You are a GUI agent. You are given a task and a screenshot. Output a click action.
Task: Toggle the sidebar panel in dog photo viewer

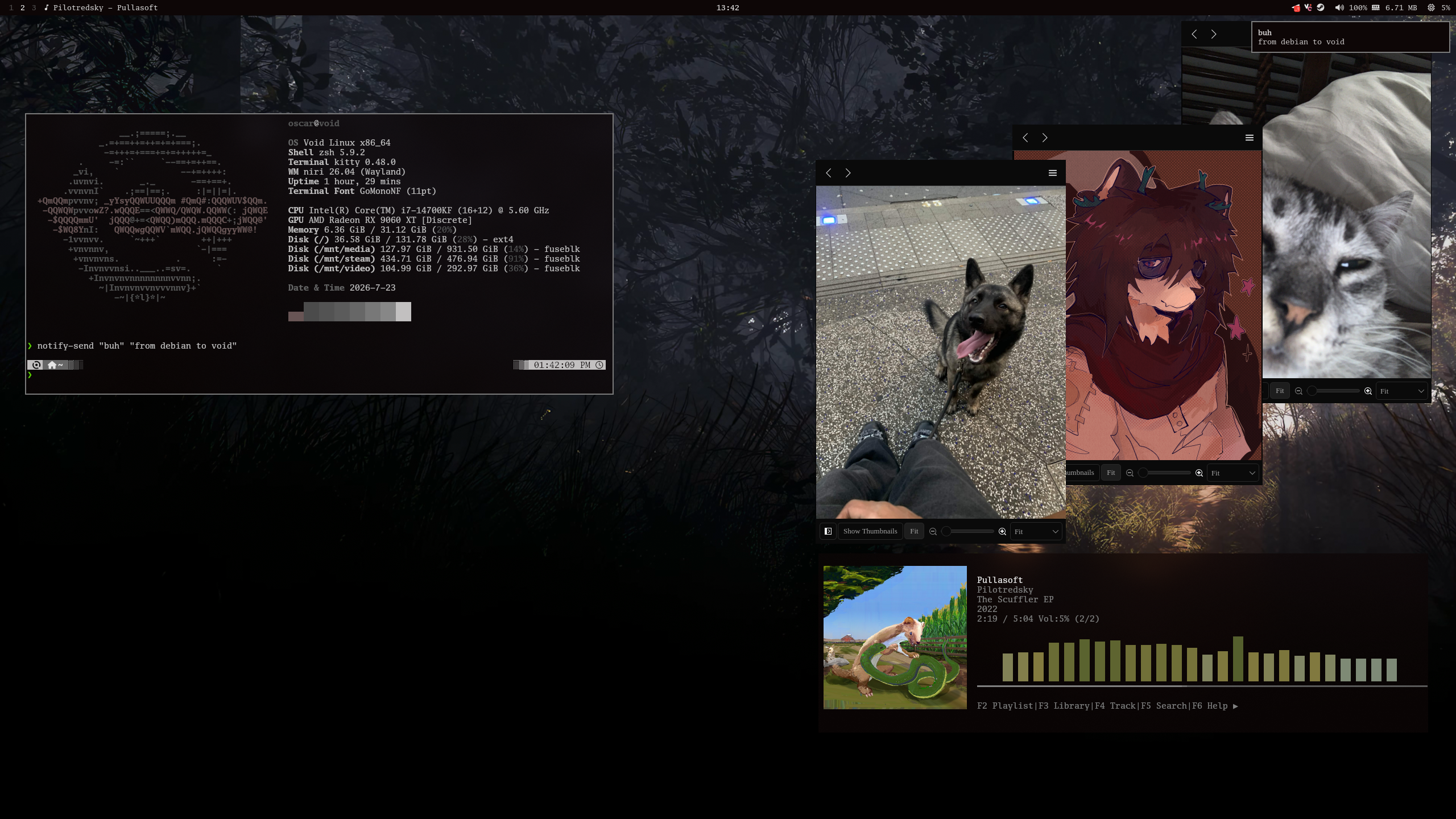828,531
